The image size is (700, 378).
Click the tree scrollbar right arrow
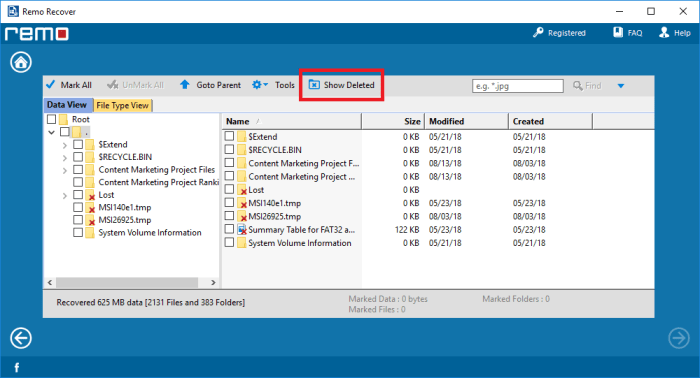(213, 282)
